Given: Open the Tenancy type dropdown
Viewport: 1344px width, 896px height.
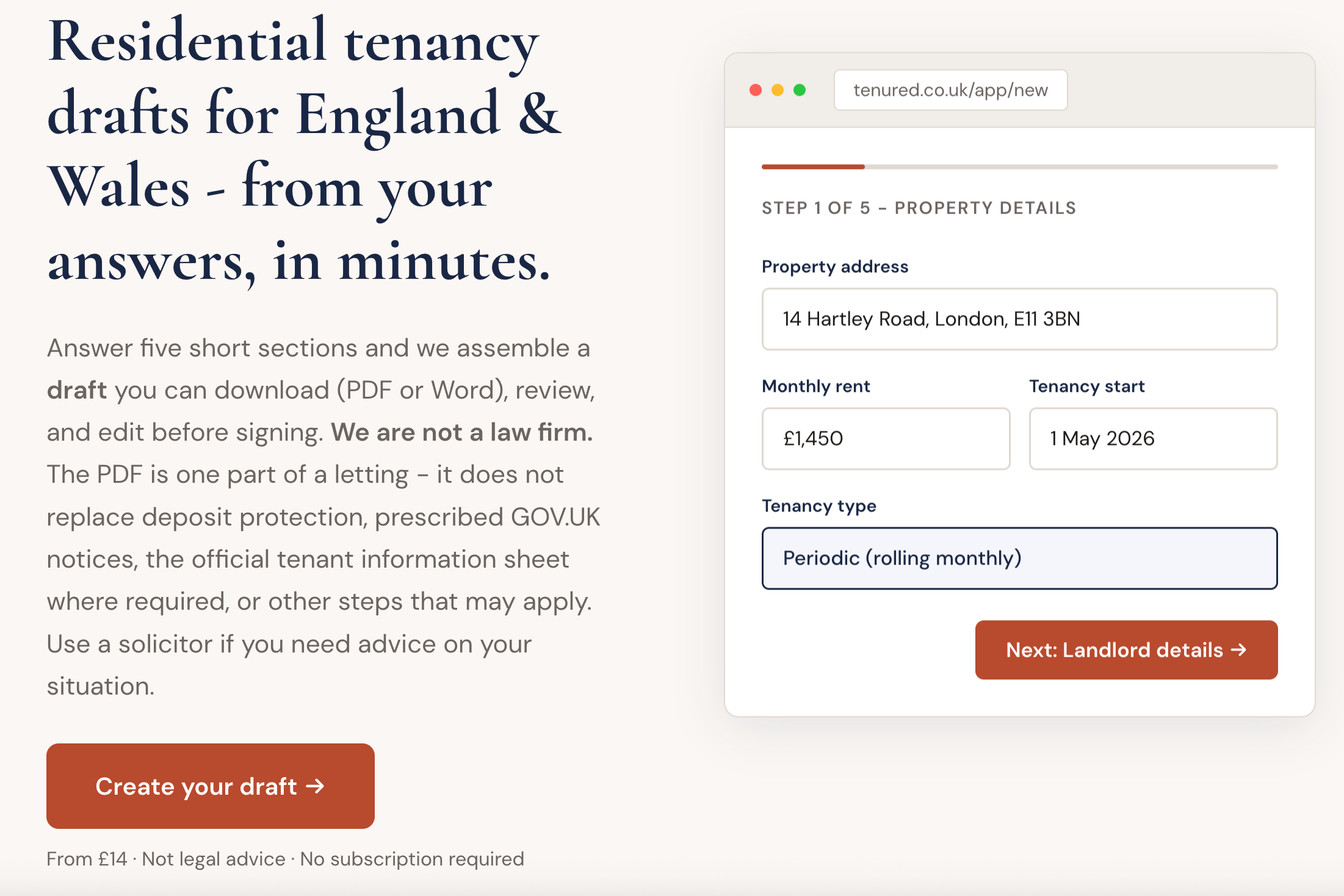Looking at the screenshot, I should coord(1019,558).
